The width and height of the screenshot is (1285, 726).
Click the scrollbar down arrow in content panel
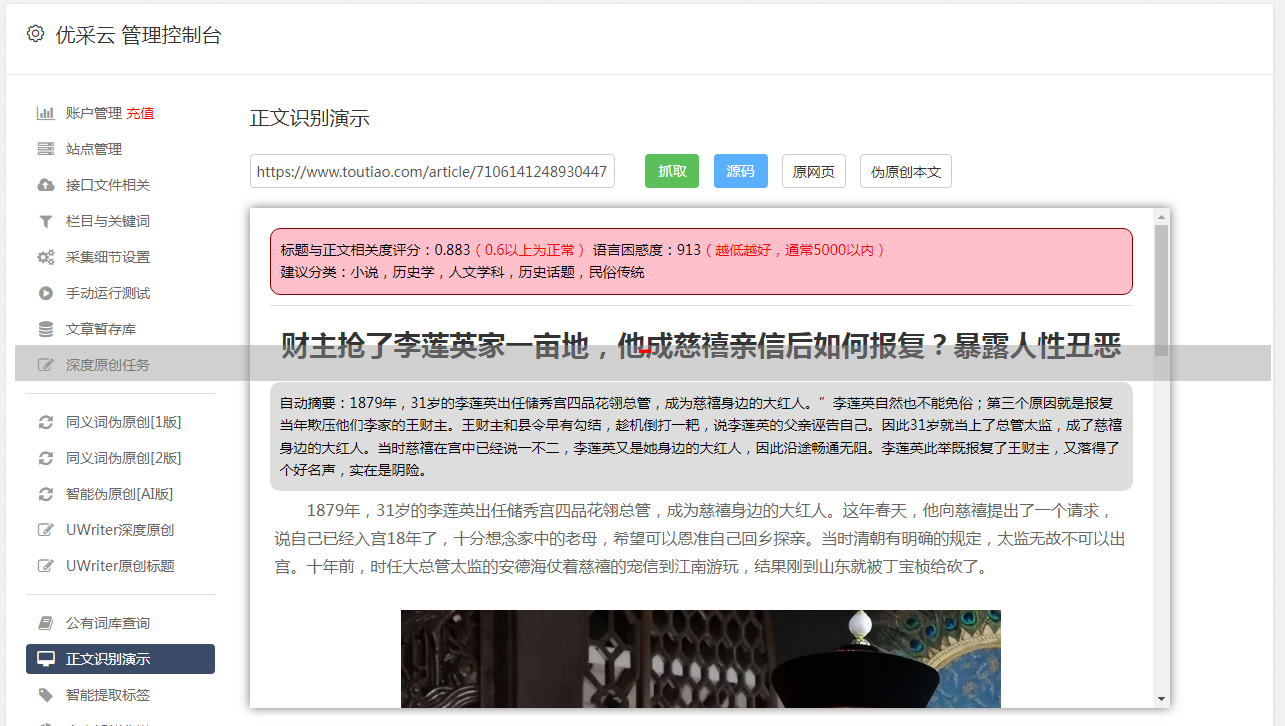pyautogui.click(x=1161, y=699)
